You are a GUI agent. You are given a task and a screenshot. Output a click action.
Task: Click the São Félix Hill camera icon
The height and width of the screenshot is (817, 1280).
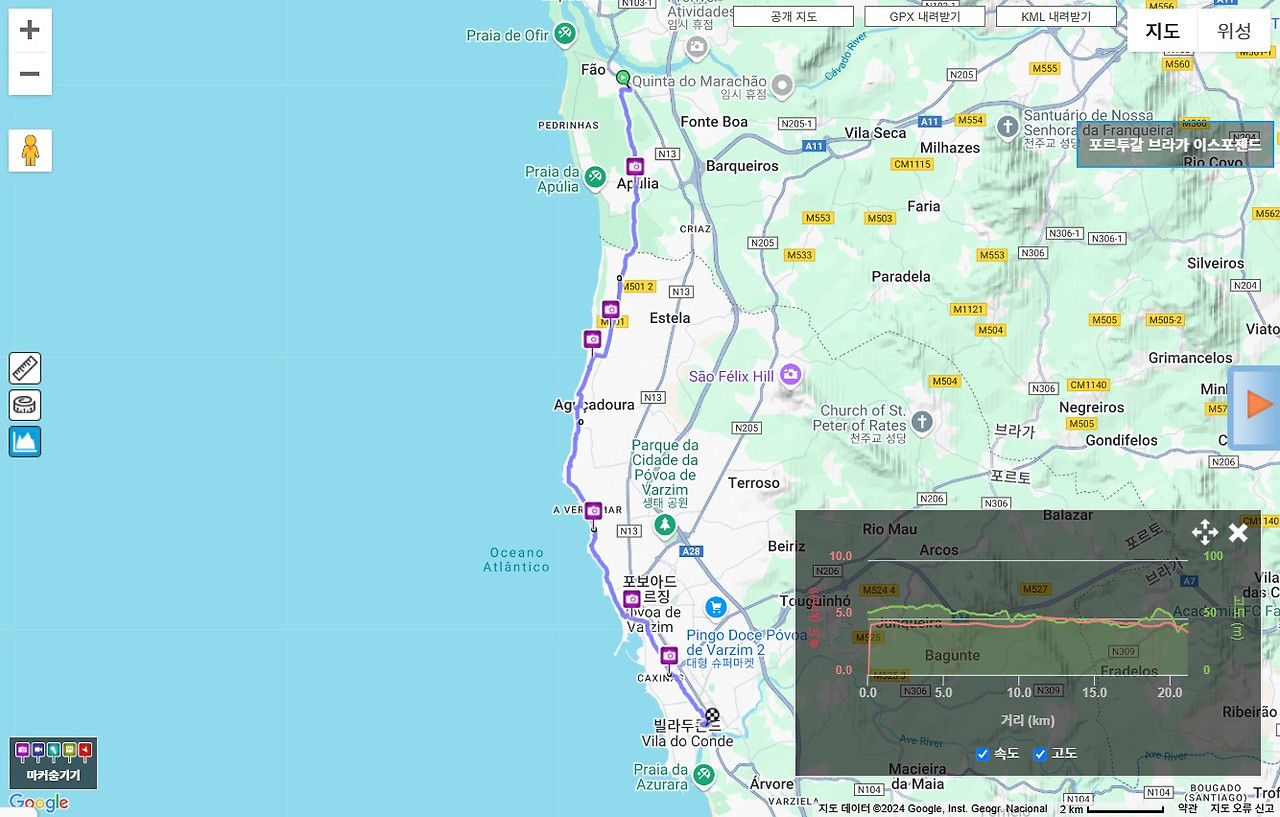tap(790, 375)
